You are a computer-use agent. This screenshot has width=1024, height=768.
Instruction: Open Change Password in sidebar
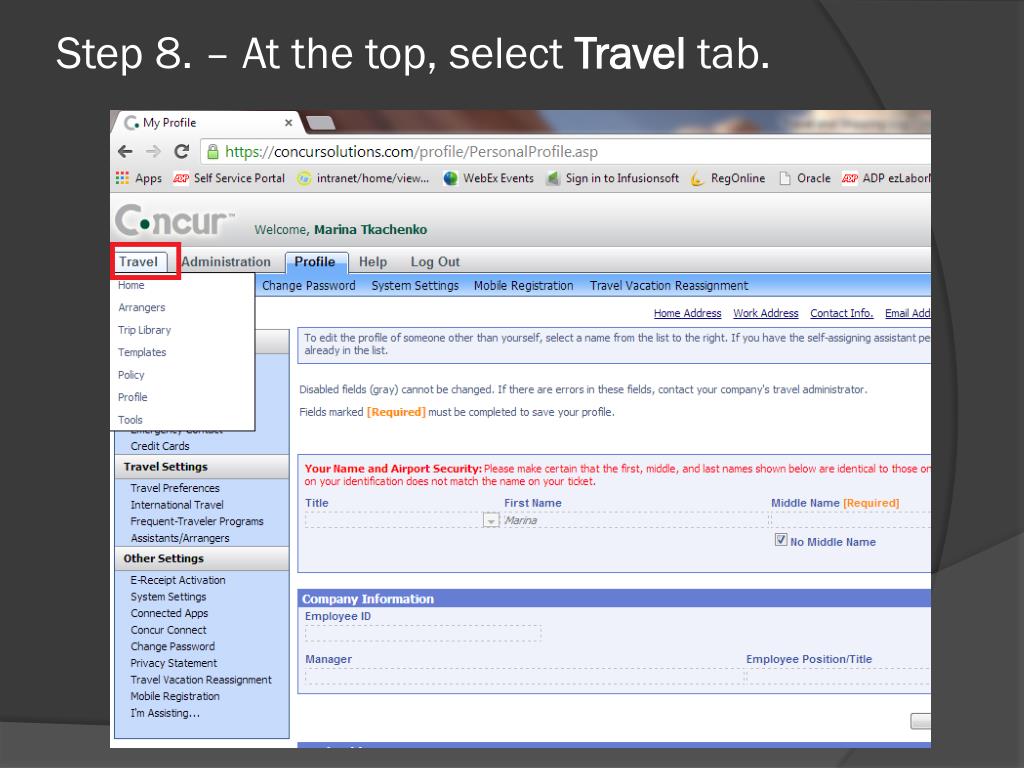[x=172, y=647]
